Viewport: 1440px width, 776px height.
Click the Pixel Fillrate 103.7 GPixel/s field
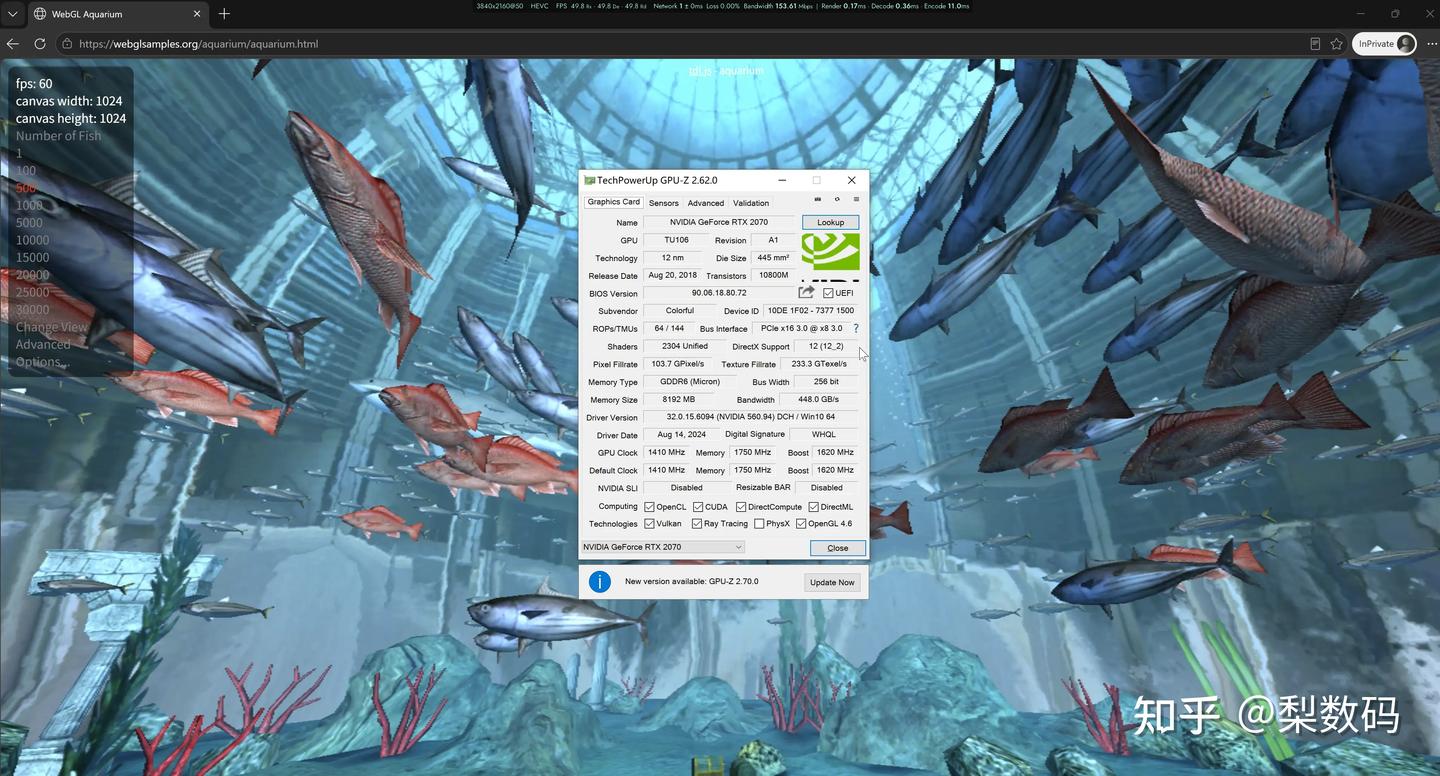(678, 364)
